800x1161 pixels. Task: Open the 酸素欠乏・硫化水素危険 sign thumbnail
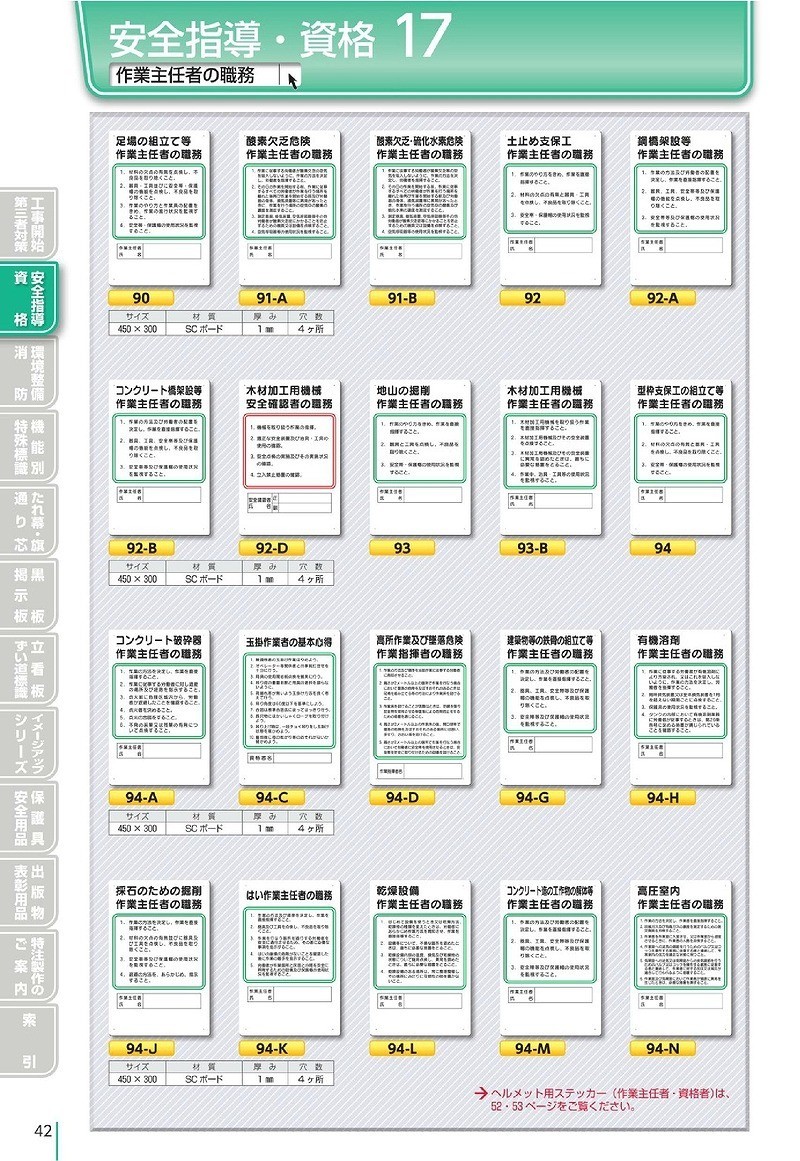[420, 207]
